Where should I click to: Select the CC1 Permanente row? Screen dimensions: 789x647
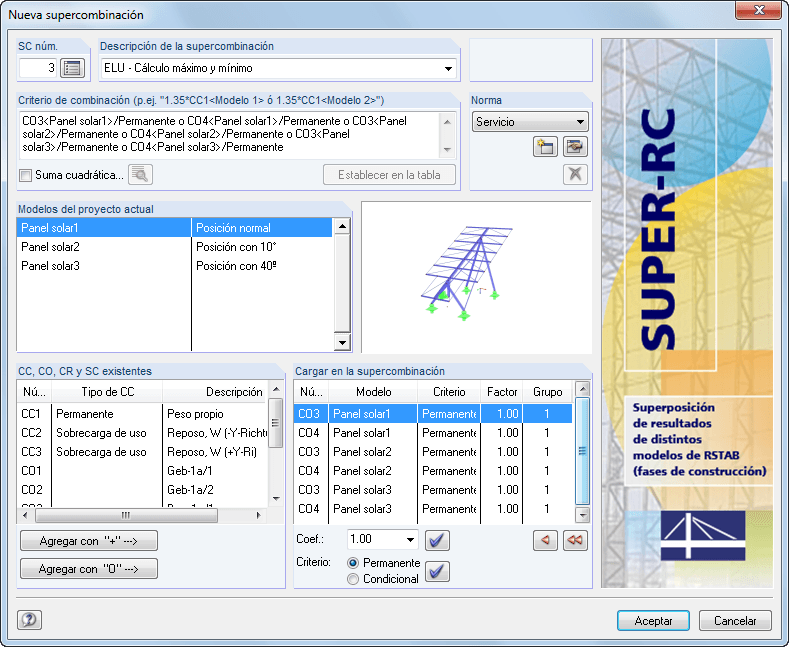tap(142, 414)
